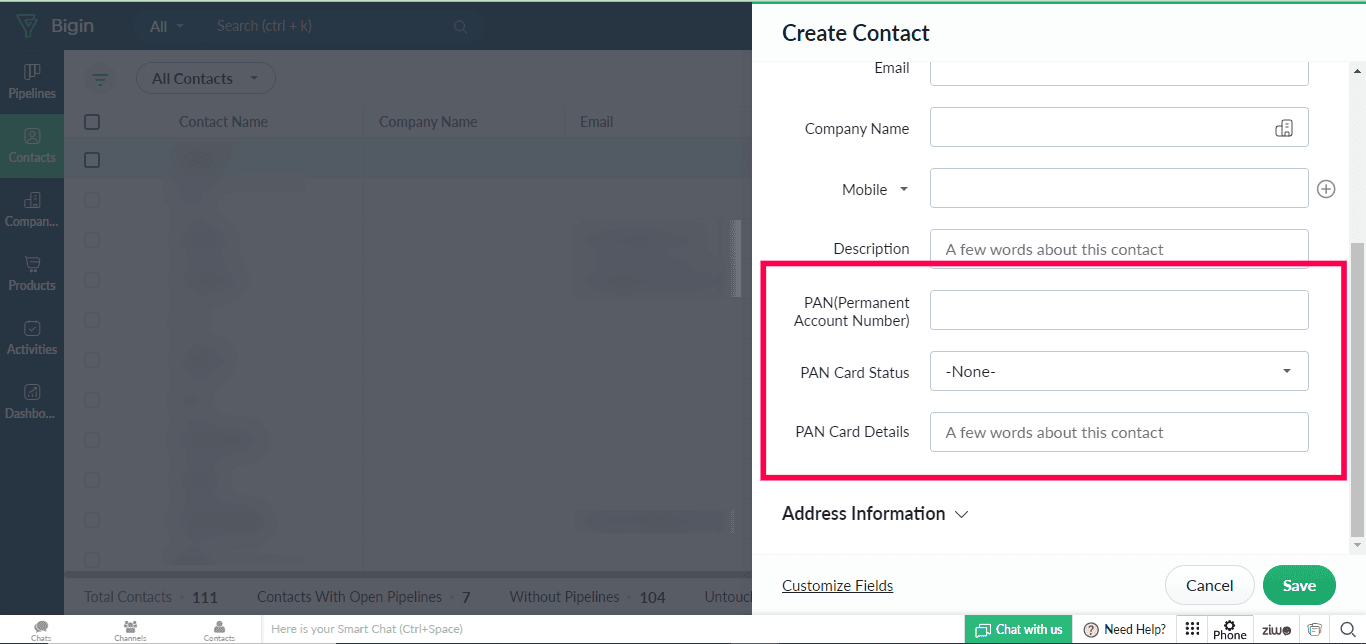Click the magnifier search icon in the bottom-right corner
The image size is (1366, 644).
(1345, 629)
